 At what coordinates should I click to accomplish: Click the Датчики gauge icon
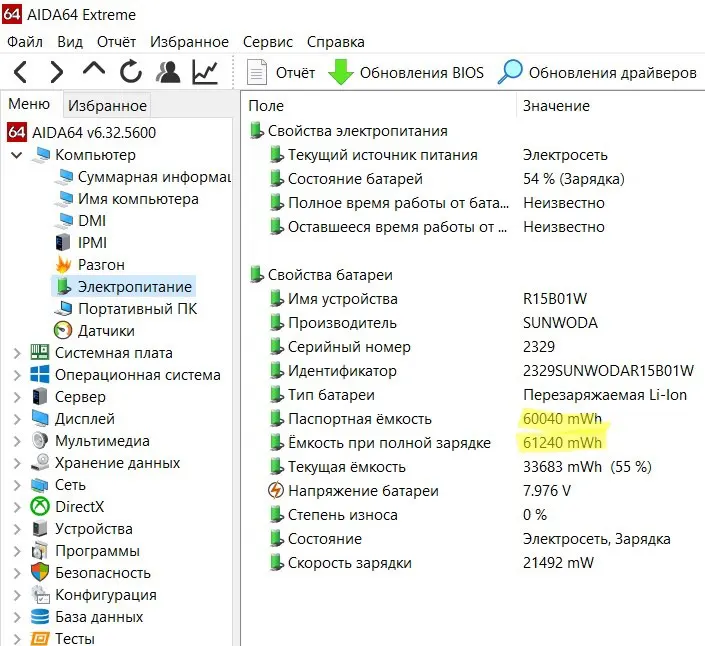click(63, 330)
